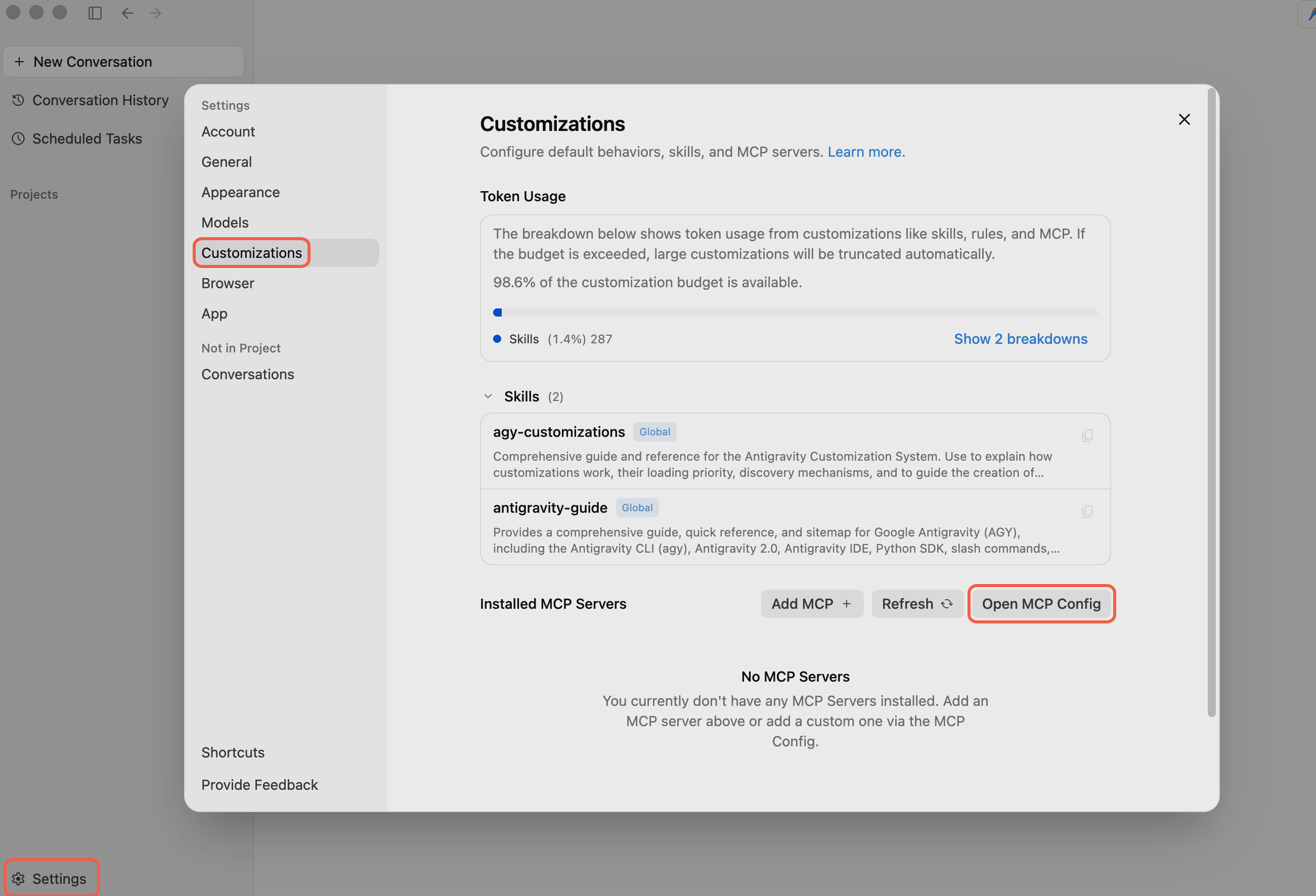Click the Add MCP button
The image size is (1316, 896).
[x=811, y=603]
